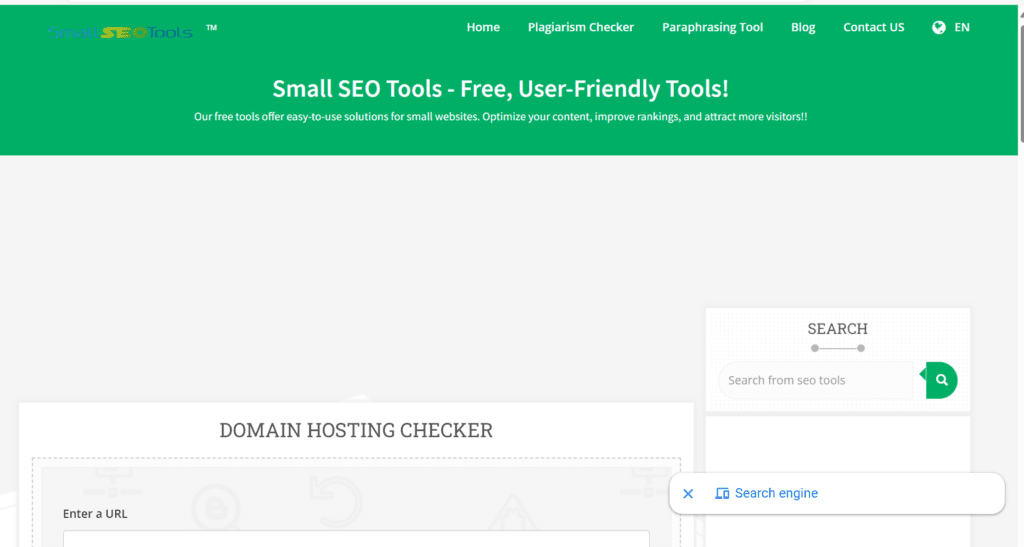The image size is (1024, 547).
Task: Click the 'Small SEO Tools - Free, User-Friendly Tools!' headline
Action: point(500,89)
